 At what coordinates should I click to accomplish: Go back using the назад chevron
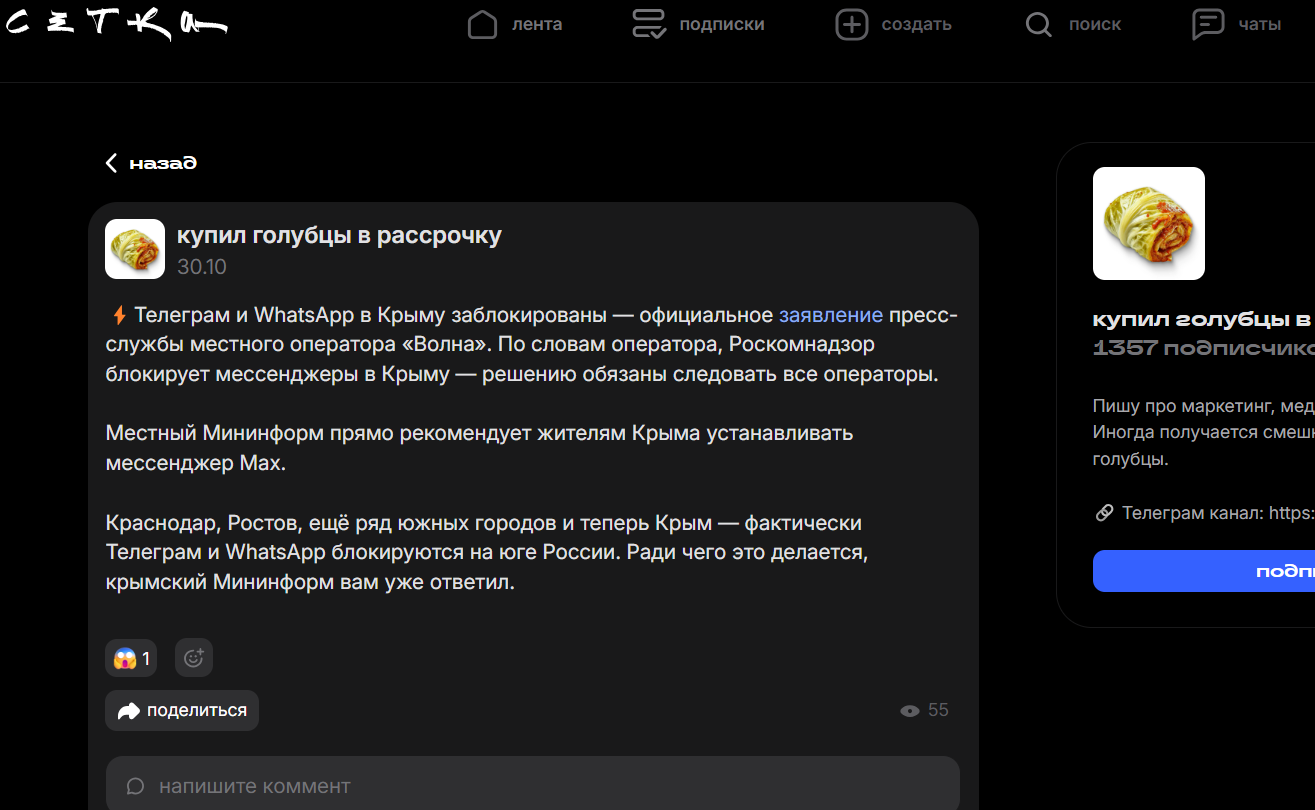coord(112,163)
